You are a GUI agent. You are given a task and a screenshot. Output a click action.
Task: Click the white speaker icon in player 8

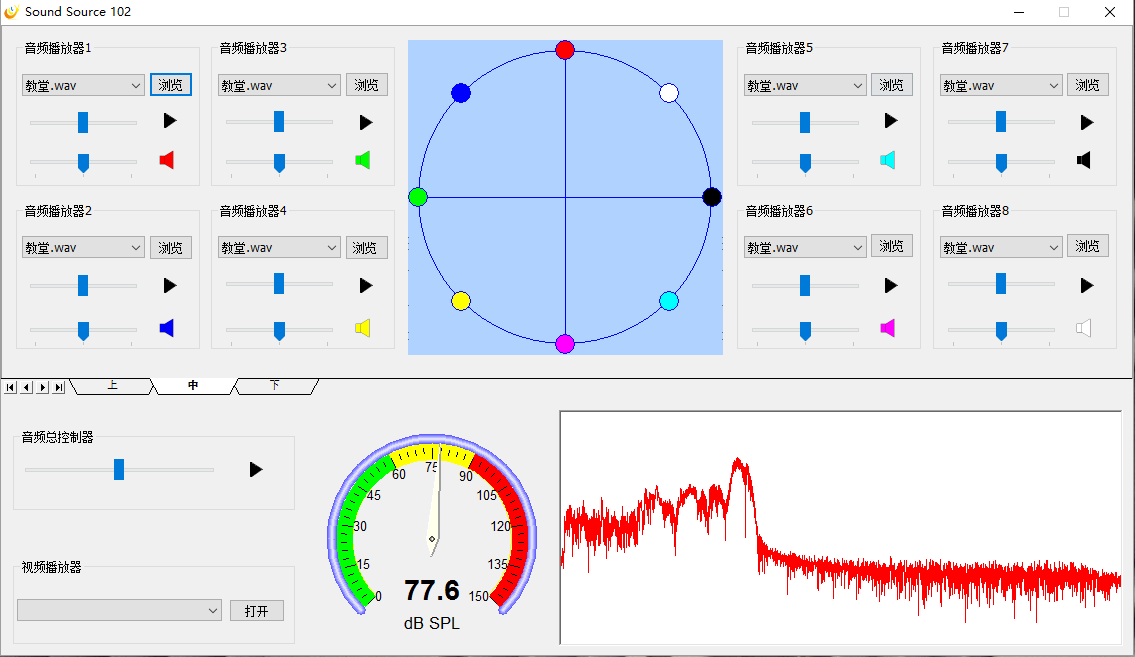(1084, 328)
